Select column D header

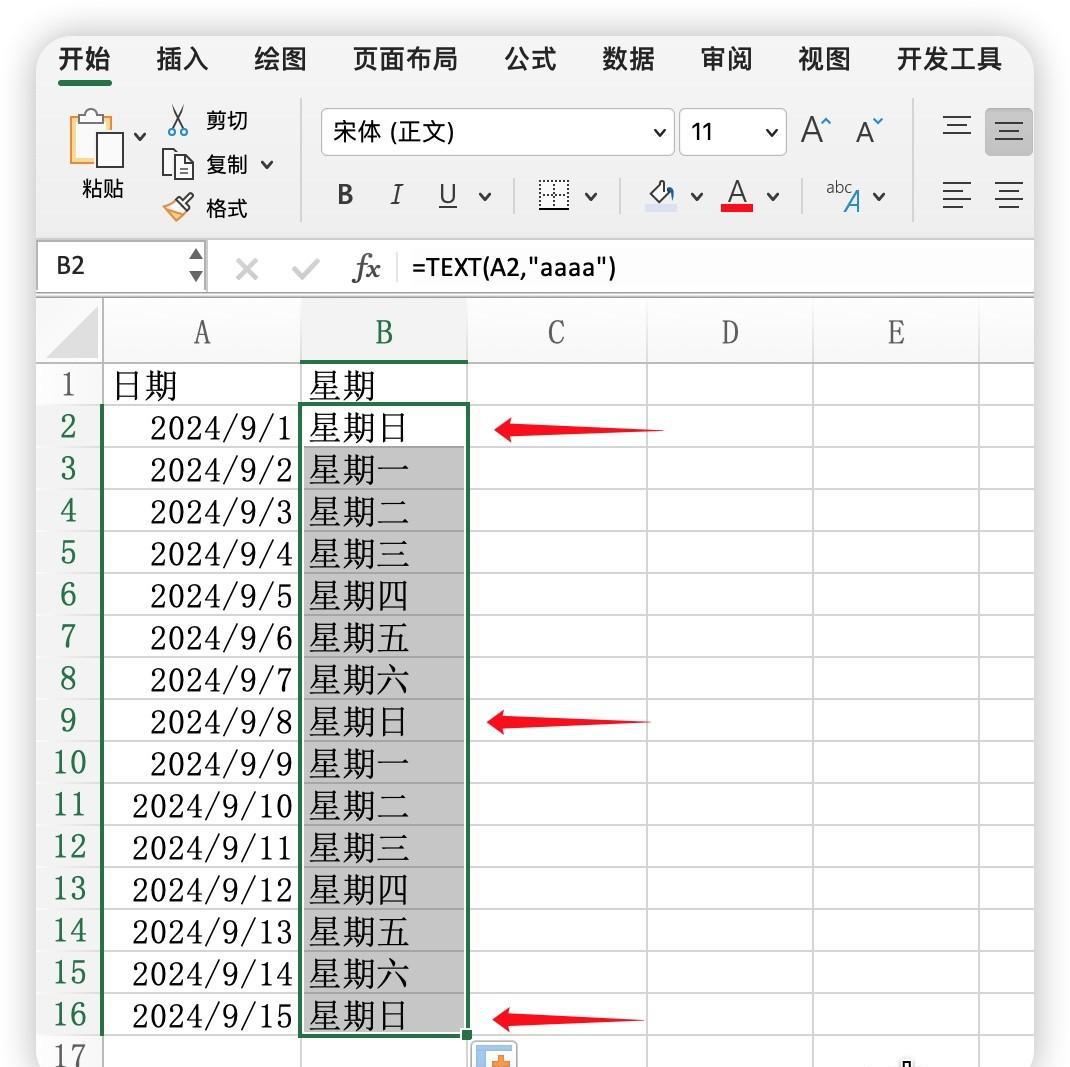730,332
